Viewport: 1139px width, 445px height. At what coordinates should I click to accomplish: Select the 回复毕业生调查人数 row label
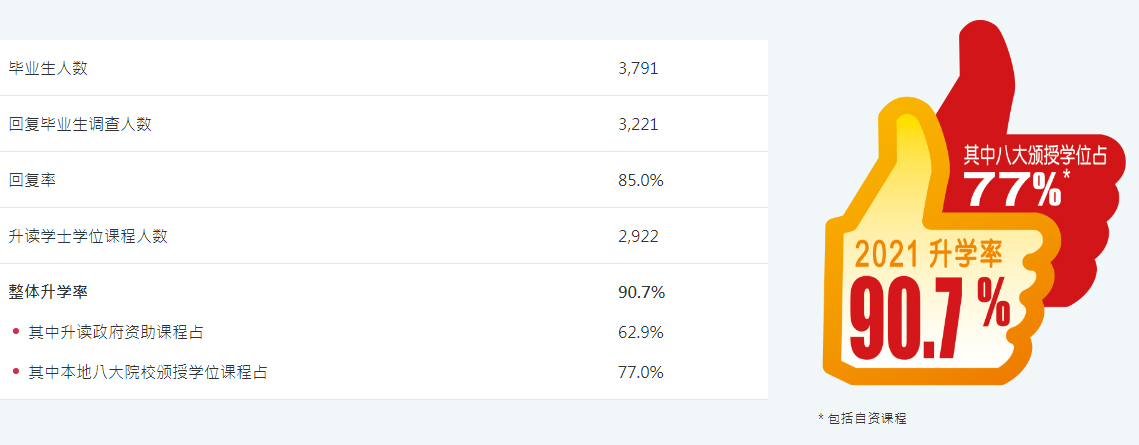[80, 124]
